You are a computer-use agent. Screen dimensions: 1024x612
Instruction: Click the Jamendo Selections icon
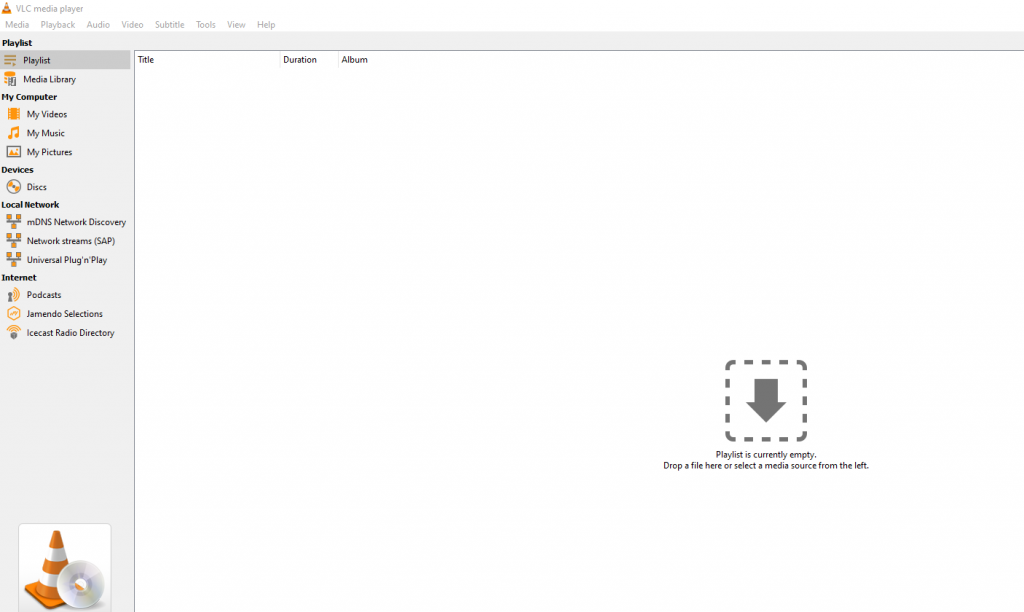[14, 314]
